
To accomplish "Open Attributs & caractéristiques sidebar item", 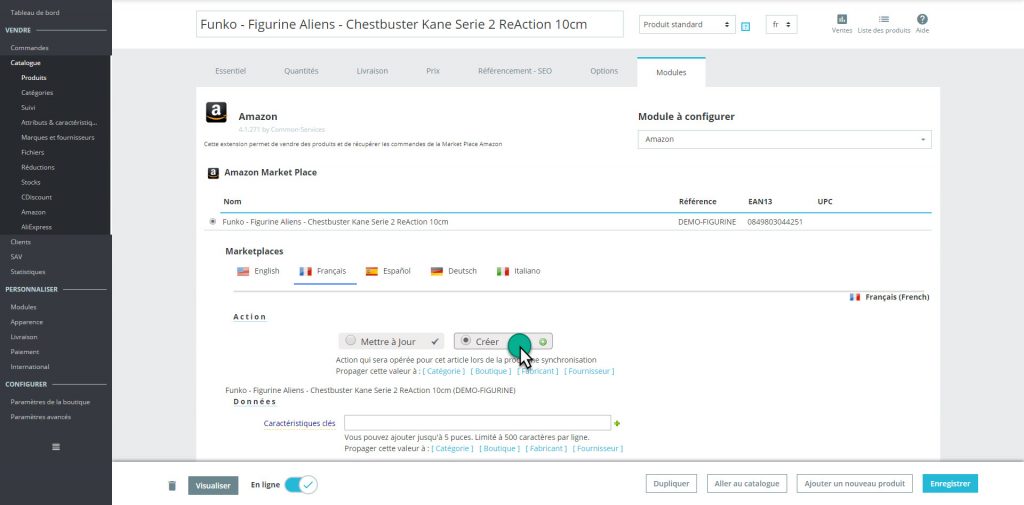I will (x=59, y=122).
